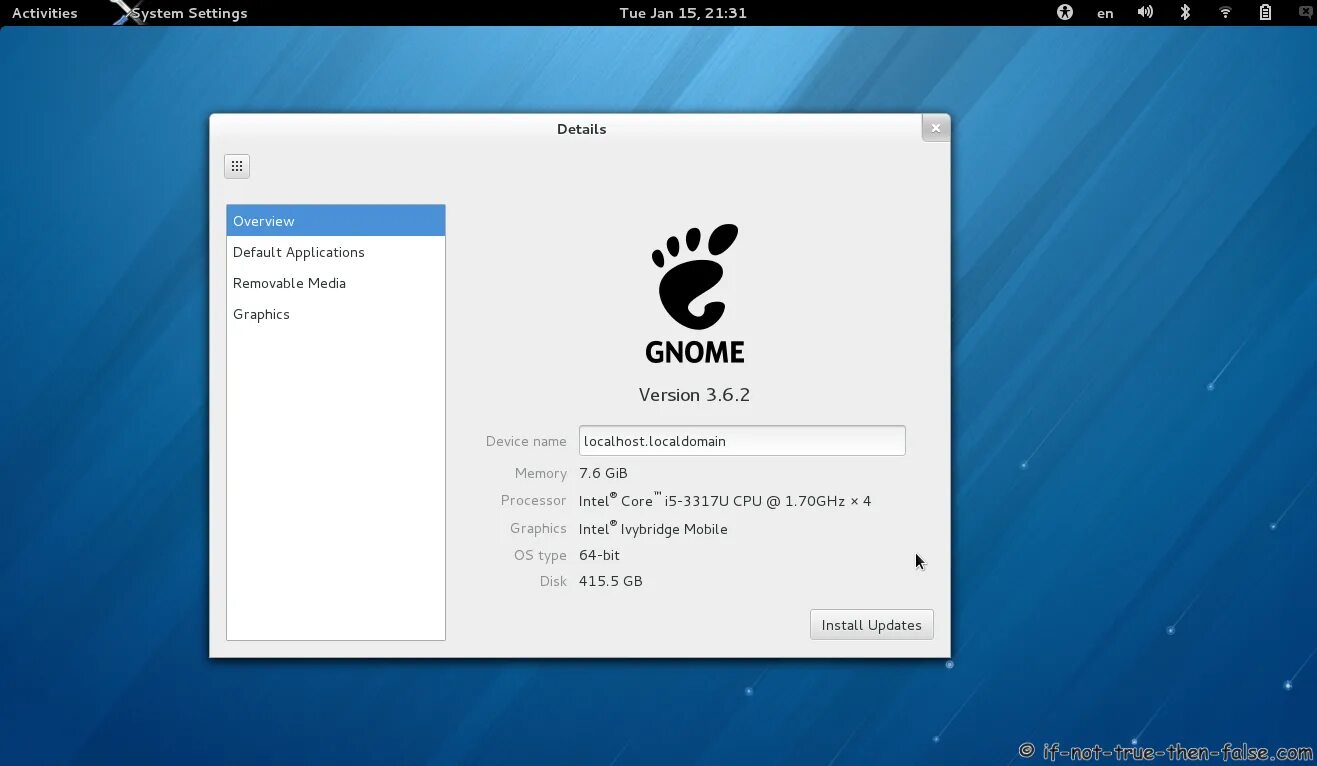1317x766 pixels.
Task: Open the battery status icon
Action: pyautogui.click(x=1265, y=13)
